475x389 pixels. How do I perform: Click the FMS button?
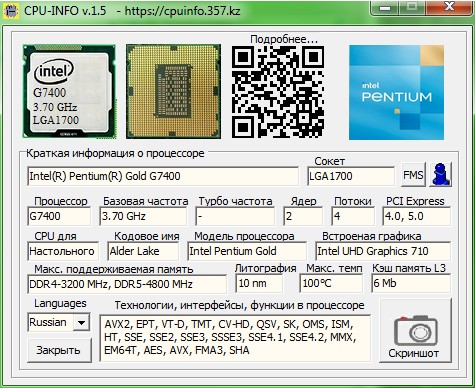[413, 174]
